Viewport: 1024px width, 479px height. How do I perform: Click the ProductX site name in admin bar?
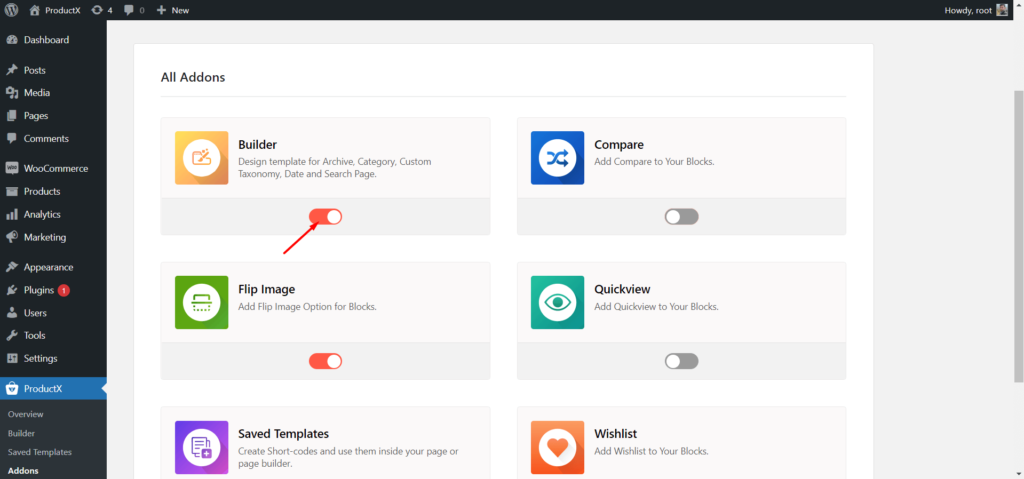(63, 10)
